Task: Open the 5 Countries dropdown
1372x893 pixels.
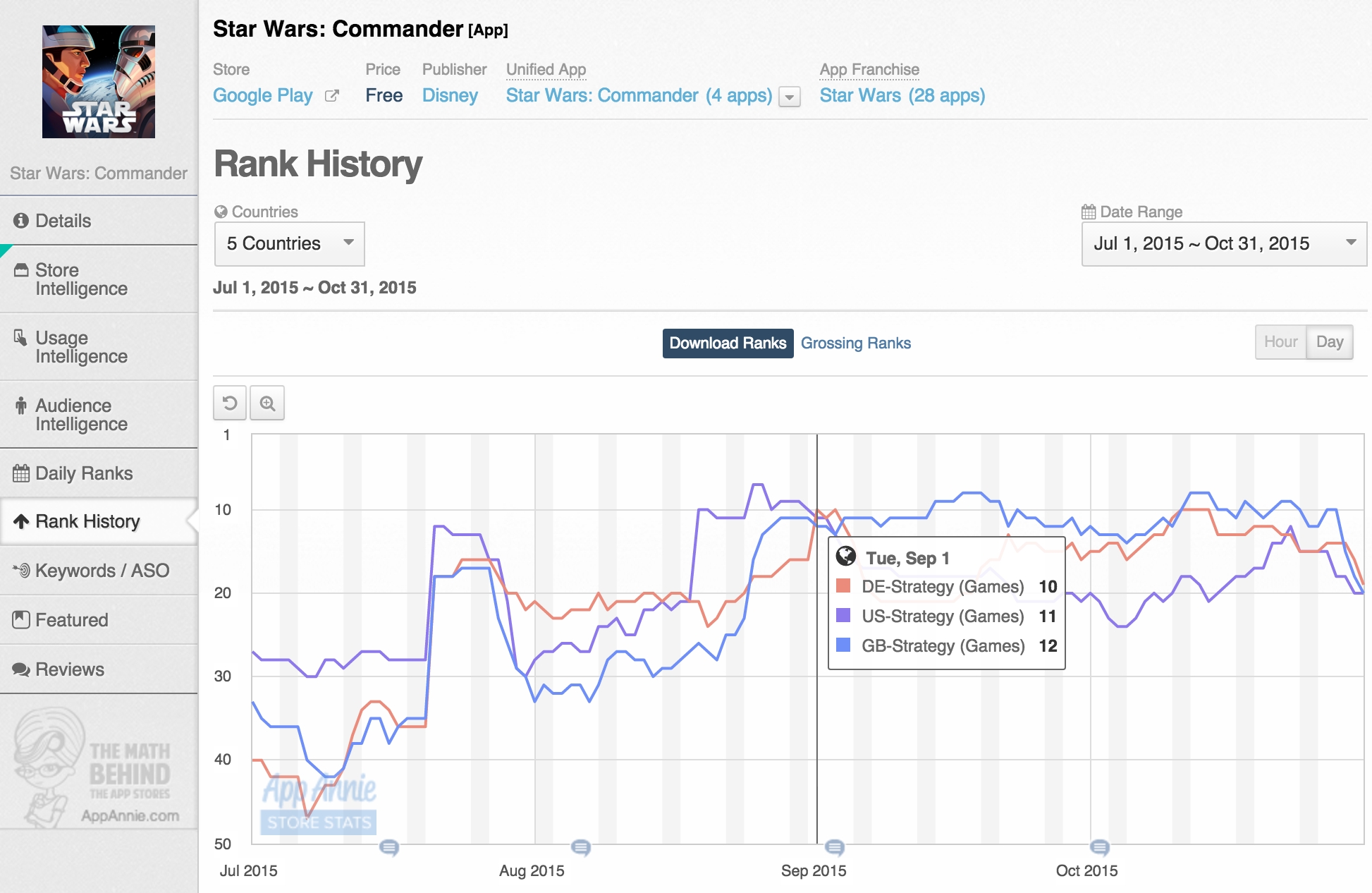Action: (289, 244)
